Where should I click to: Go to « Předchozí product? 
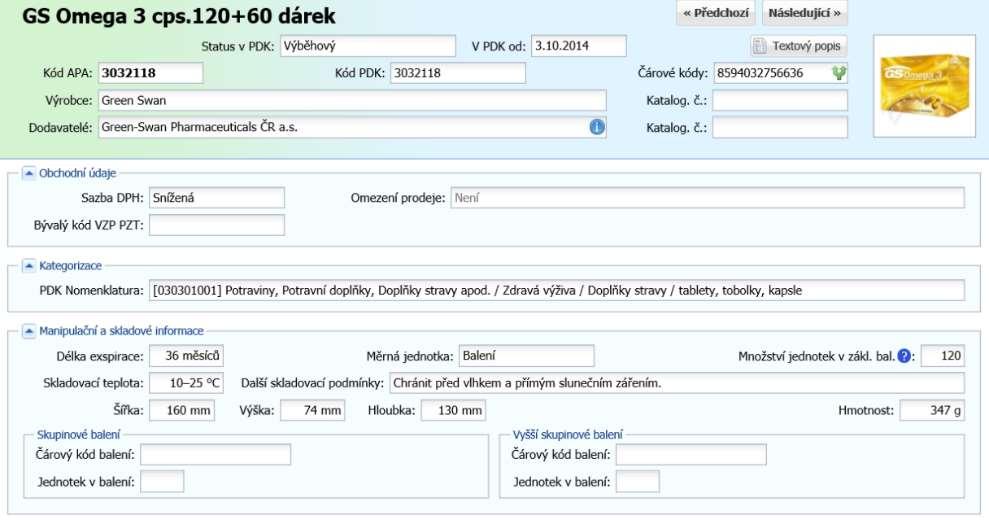(x=716, y=13)
